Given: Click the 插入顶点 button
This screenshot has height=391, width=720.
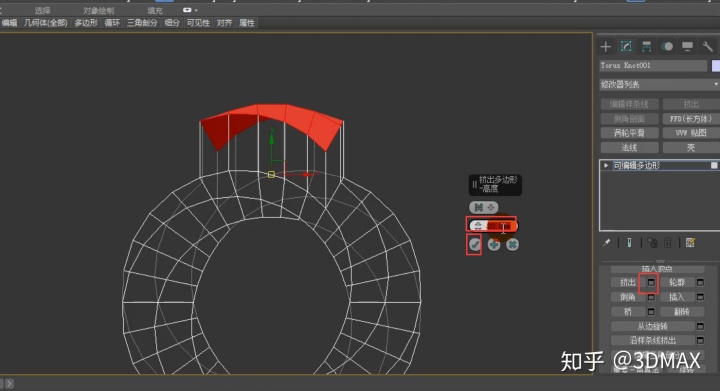Looking at the screenshot, I should [x=657, y=268].
